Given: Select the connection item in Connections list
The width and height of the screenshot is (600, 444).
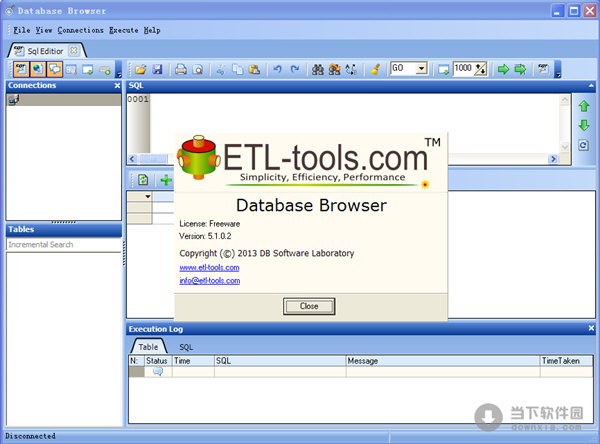Looking at the screenshot, I should pos(64,100).
